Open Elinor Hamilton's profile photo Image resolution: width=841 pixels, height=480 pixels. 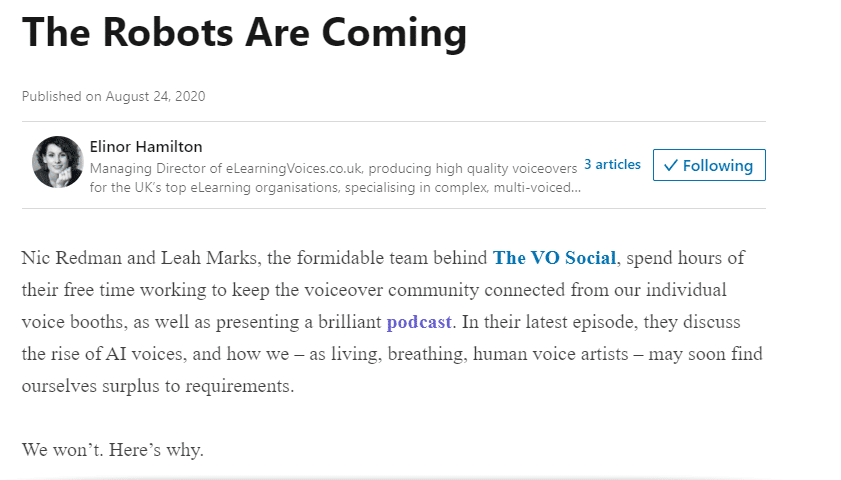pyautogui.click(x=57, y=162)
